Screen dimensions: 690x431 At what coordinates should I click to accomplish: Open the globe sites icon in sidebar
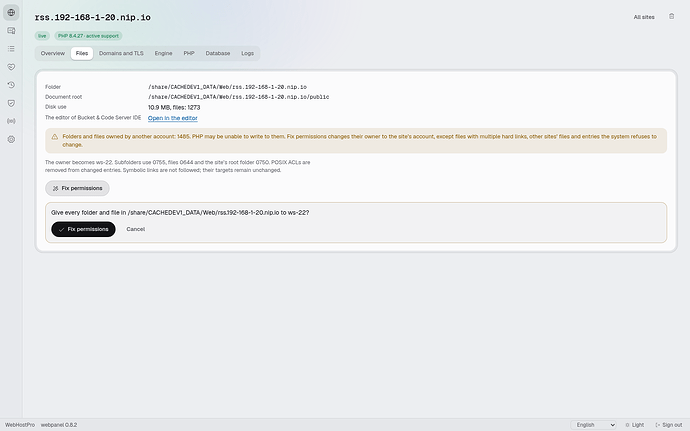[x=11, y=12]
